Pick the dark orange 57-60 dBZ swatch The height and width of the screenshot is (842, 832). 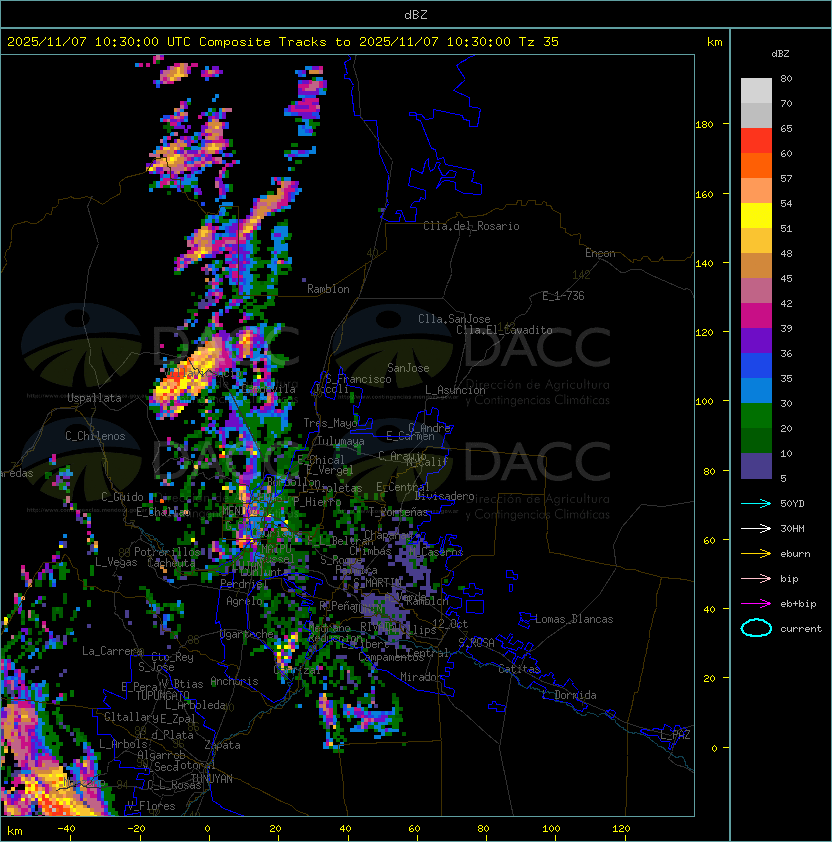pyautogui.click(x=756, y=166)
